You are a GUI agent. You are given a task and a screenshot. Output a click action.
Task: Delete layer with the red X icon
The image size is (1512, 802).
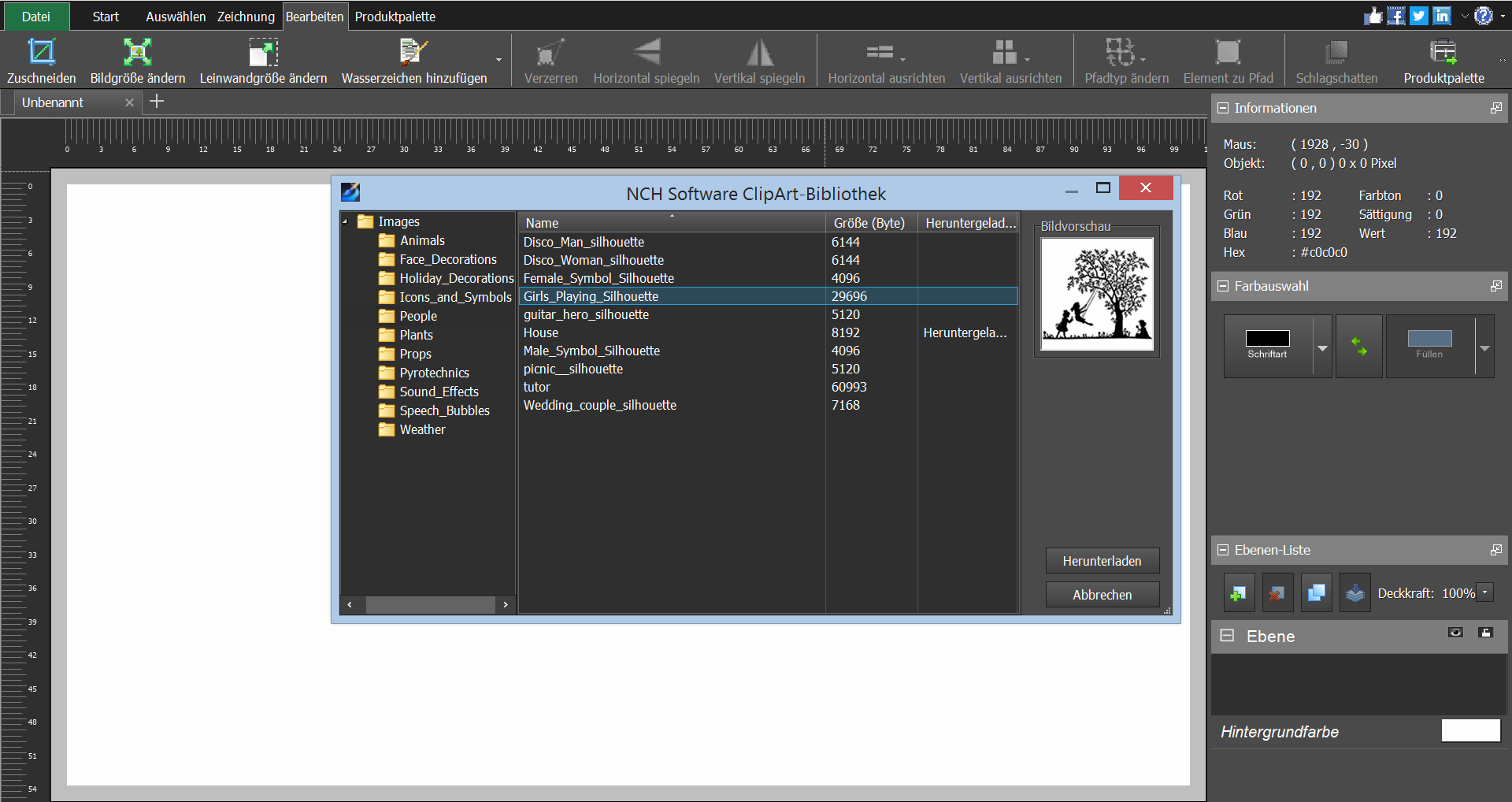point(1277,593)
